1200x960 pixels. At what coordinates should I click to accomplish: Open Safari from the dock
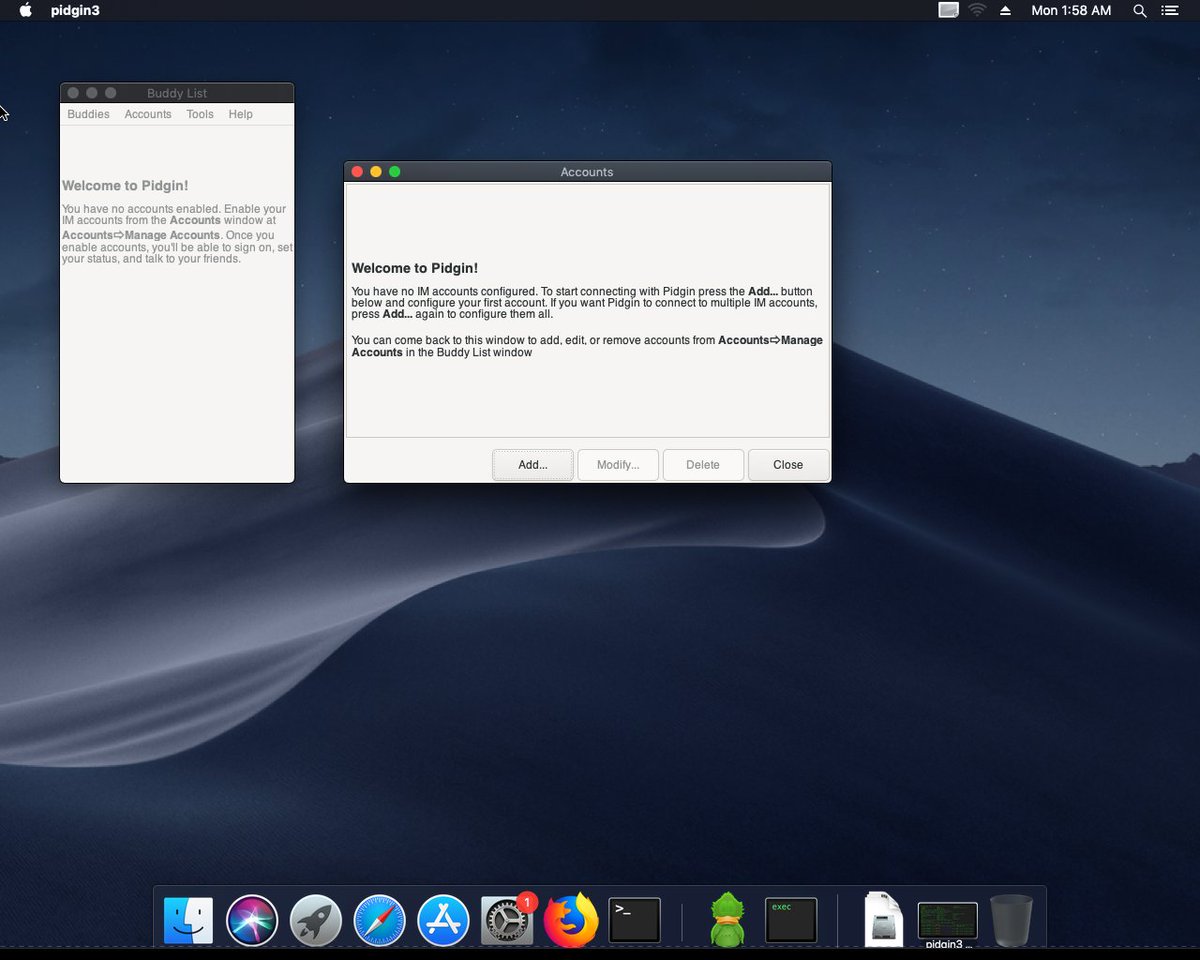pyautogui.click(x=379, y=920)
